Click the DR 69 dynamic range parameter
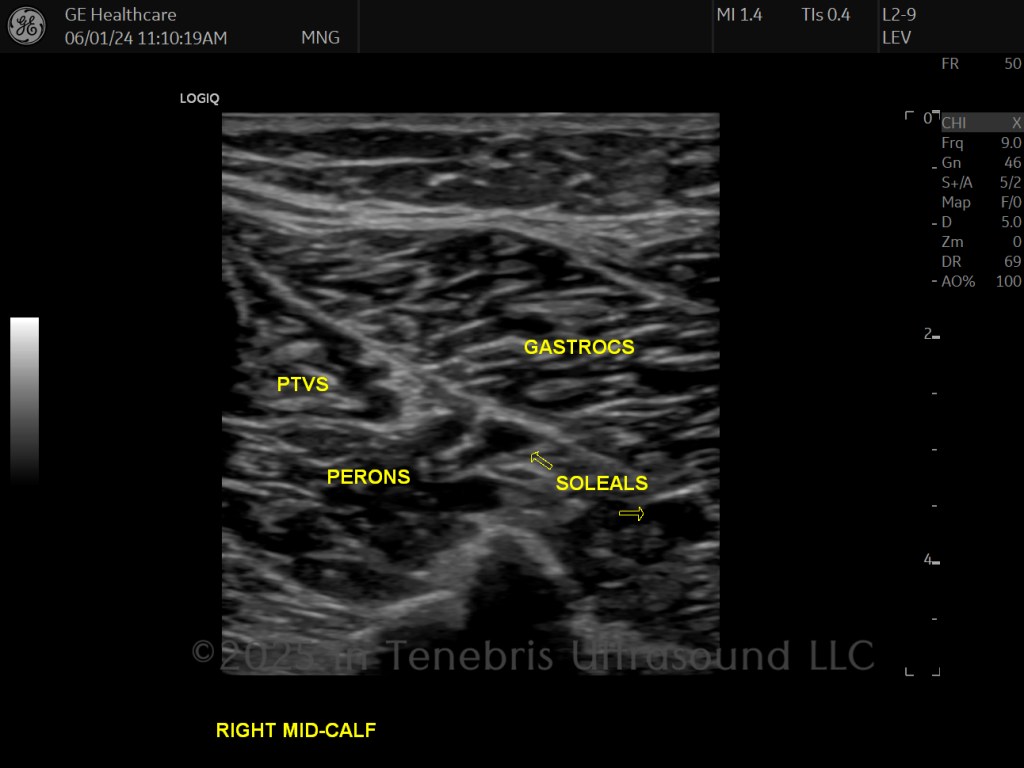1024x768 pixels. [981, 262]
